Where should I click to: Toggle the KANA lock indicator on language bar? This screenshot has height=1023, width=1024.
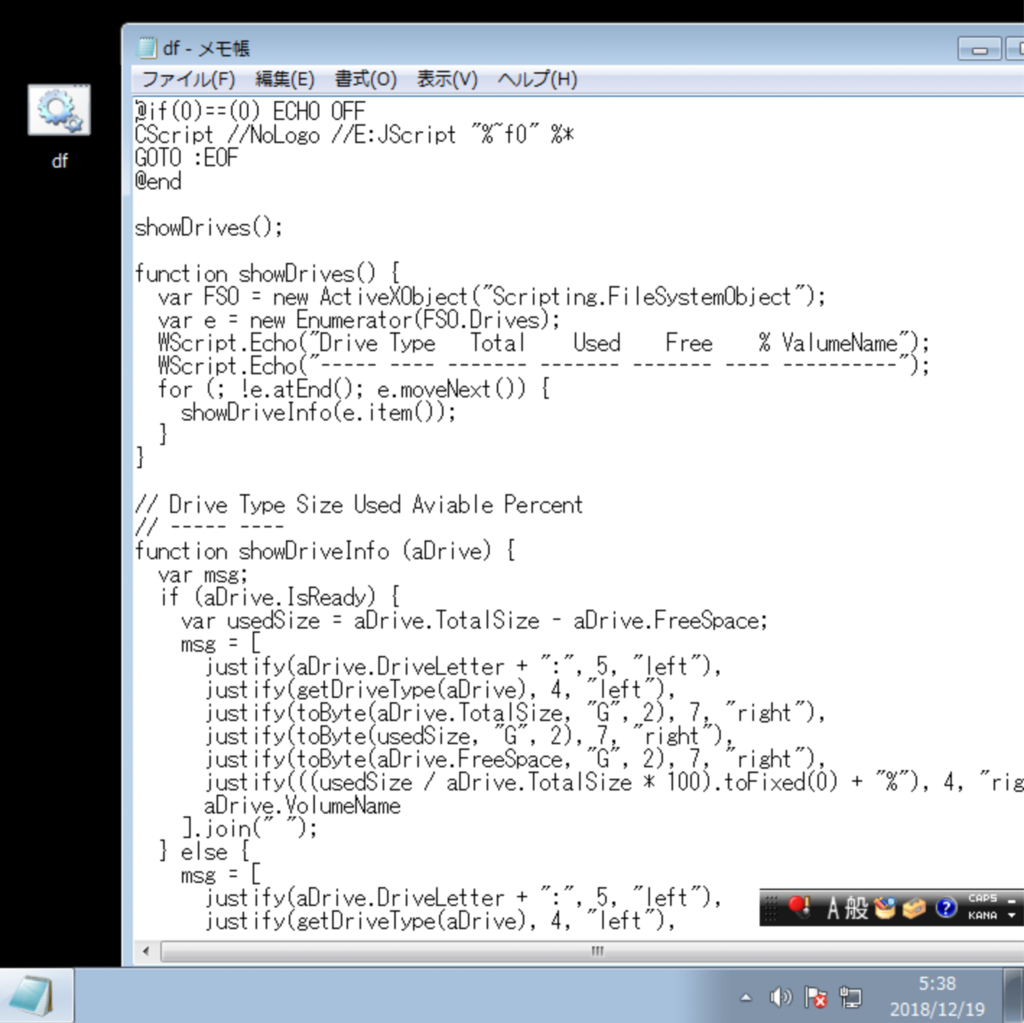point(982,915)
